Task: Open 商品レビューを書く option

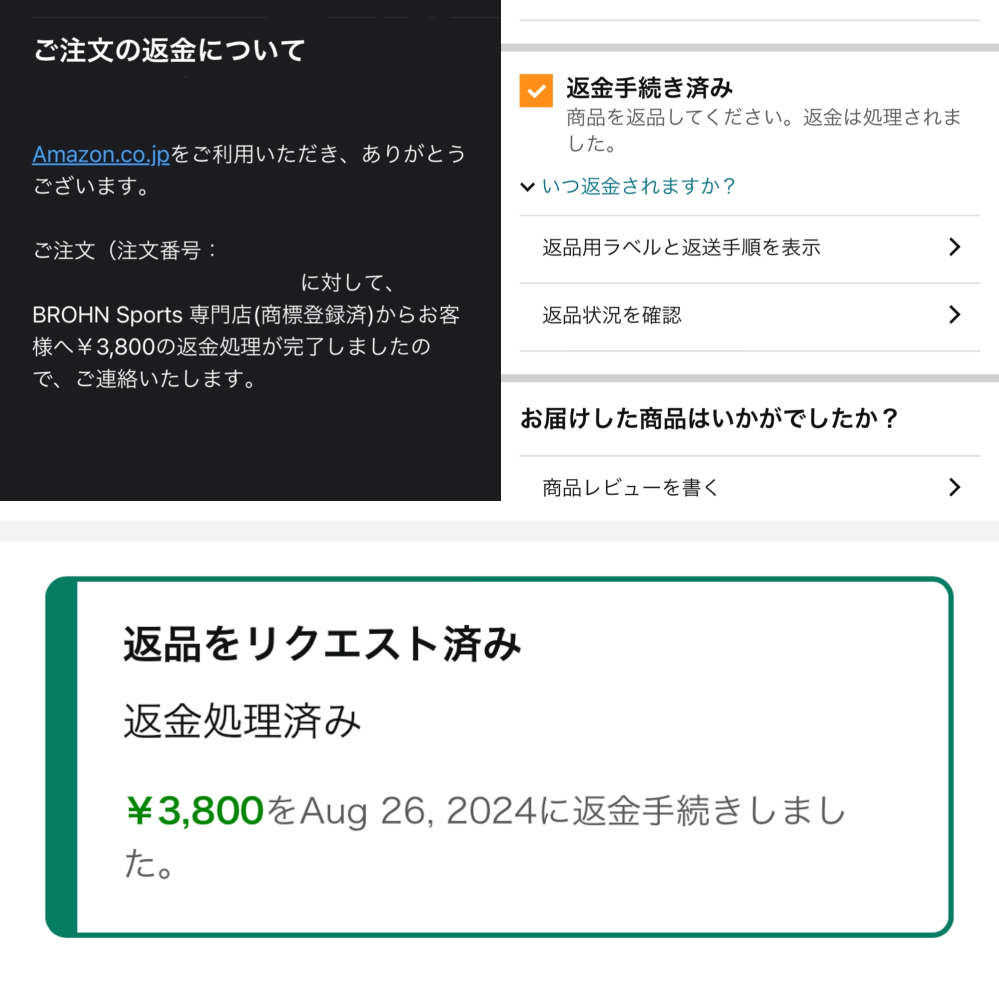Action: [x=749, y=487]
